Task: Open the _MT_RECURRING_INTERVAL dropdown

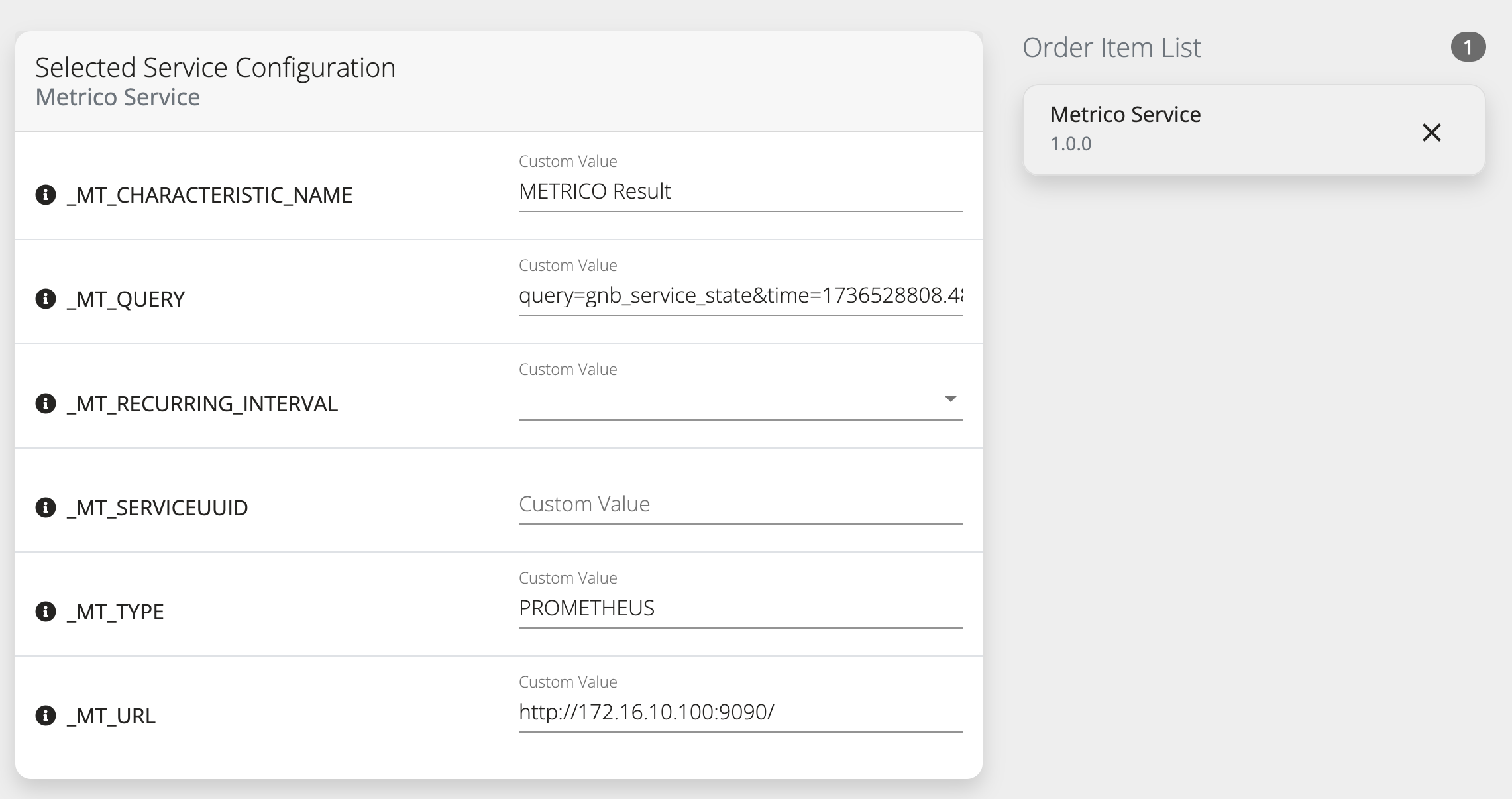Action: tap(950, 398)
